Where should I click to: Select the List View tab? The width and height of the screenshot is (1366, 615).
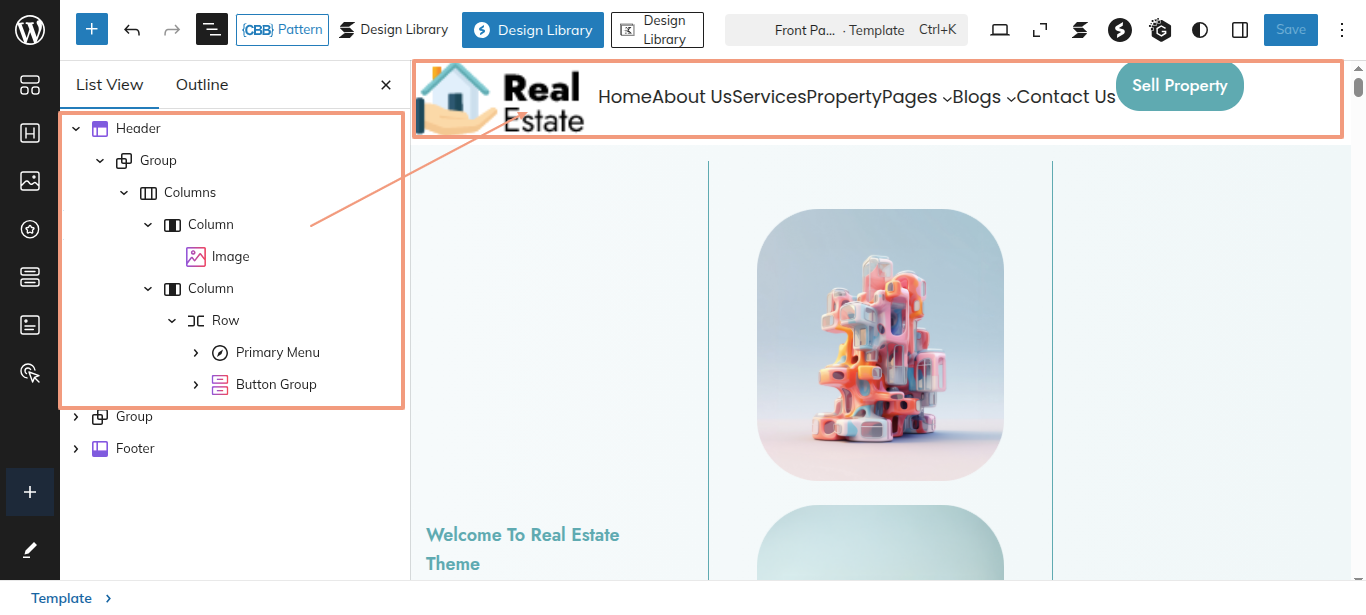point(110,85)
